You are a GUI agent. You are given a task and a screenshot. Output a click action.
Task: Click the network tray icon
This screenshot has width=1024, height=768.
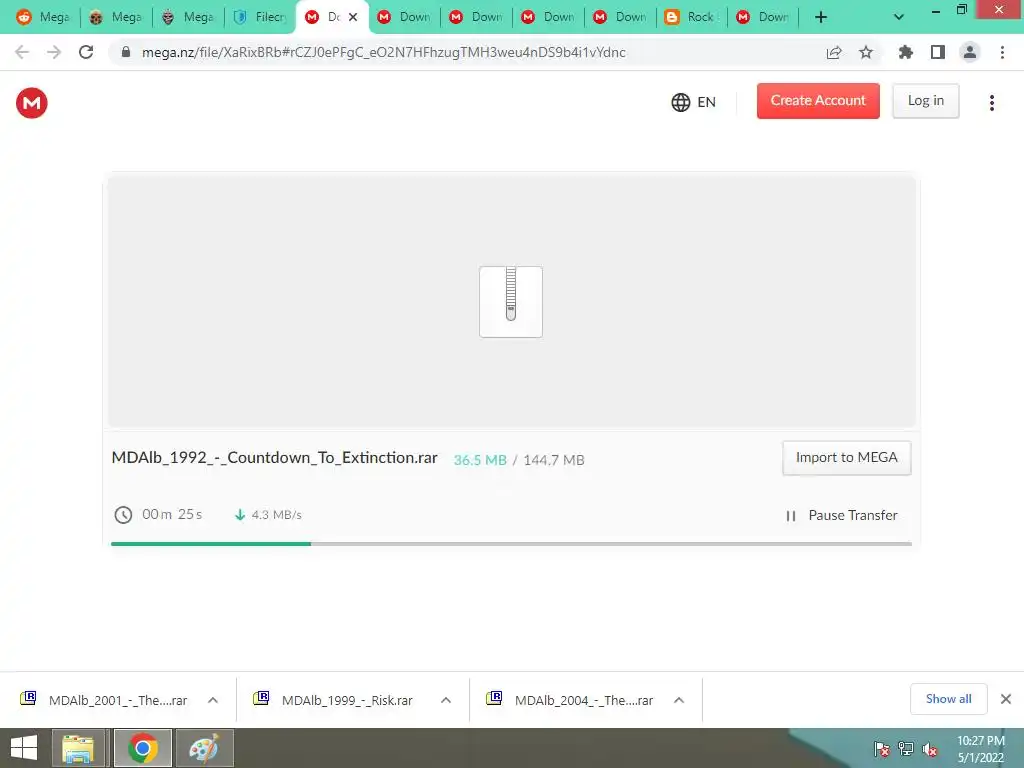pos(906,748)
